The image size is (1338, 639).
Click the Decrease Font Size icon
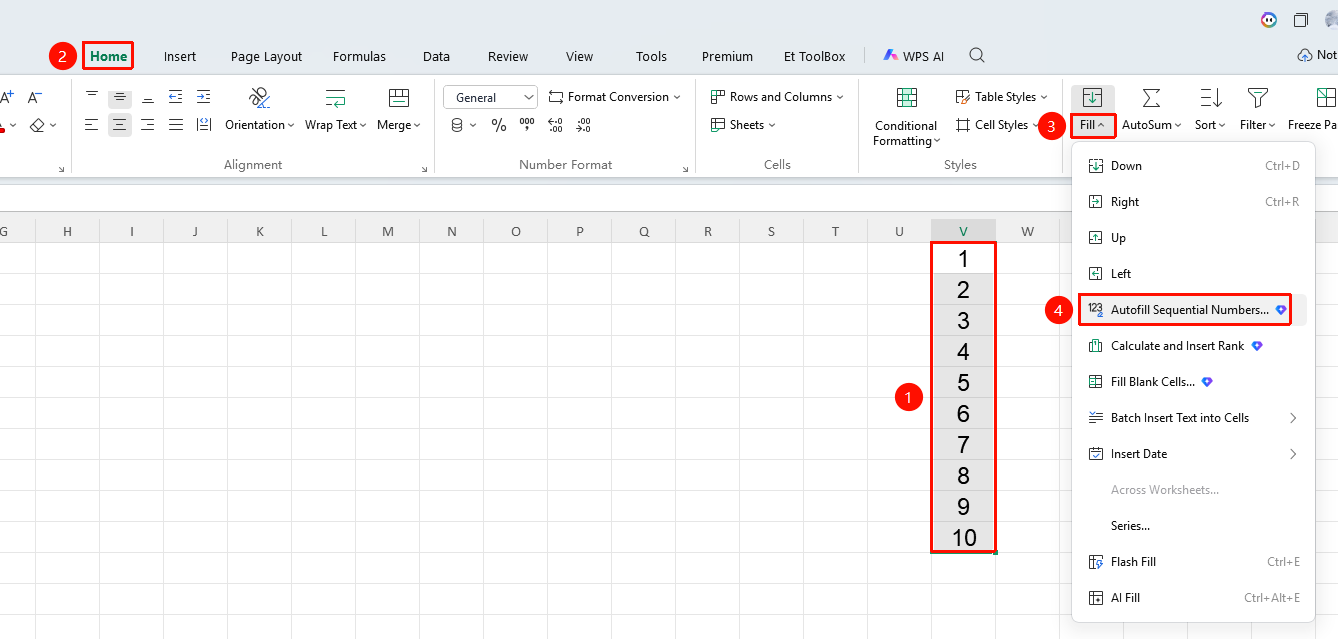tap(35, 97)
